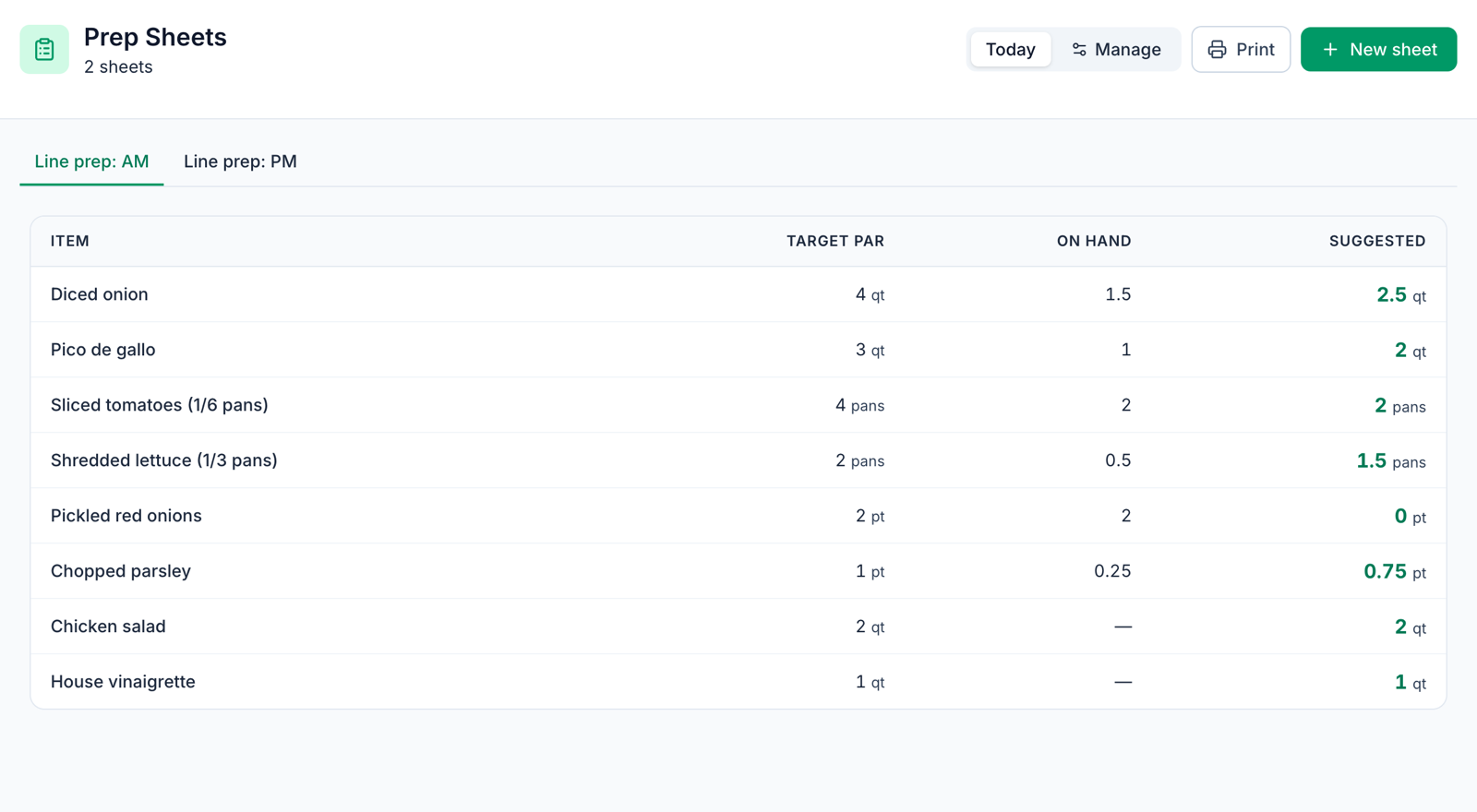This screenshot has height=812, width=1477.
Task: Click the ITEM column header
Action: (70, 241)
